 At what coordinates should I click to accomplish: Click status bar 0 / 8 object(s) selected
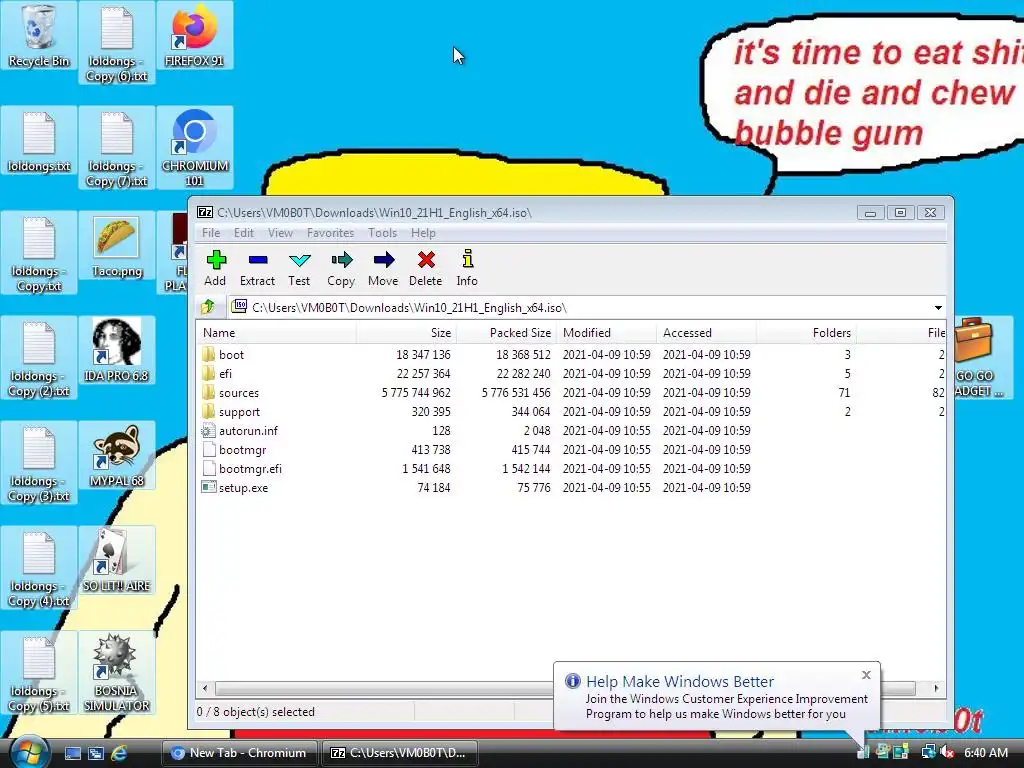[255, 712]
